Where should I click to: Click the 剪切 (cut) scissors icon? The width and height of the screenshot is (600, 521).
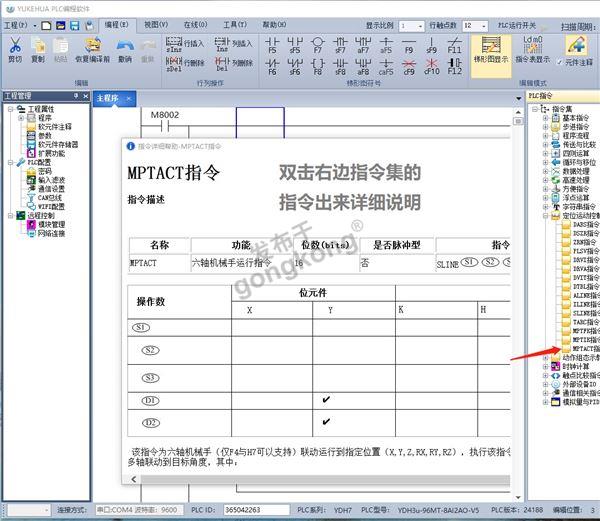click(x=14, y=46)
